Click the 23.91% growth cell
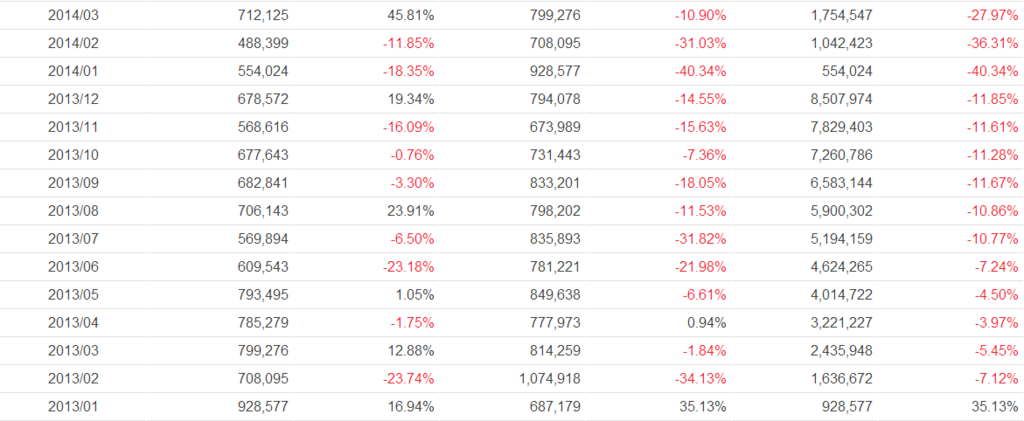Image resolution: width=1024 pixels, height=421 pixels. click(411, 211)
